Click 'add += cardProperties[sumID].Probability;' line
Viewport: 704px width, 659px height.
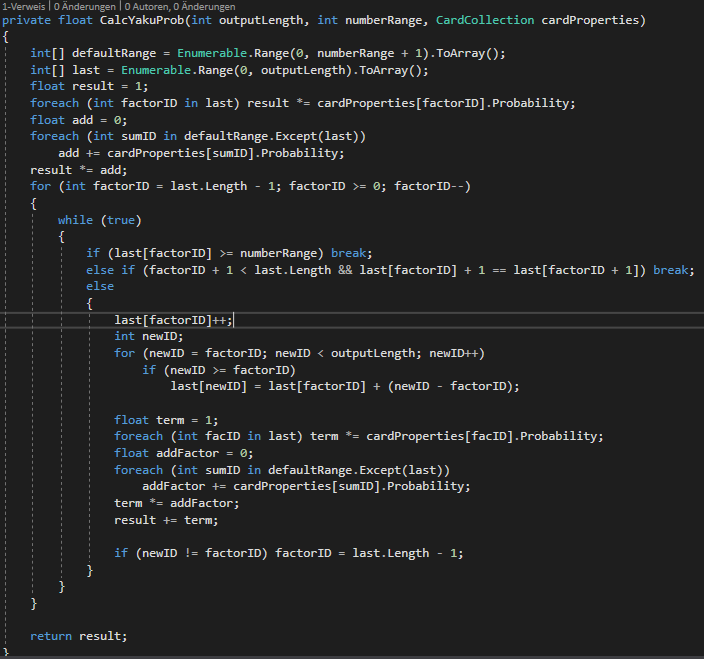click(x=201, y=153)
